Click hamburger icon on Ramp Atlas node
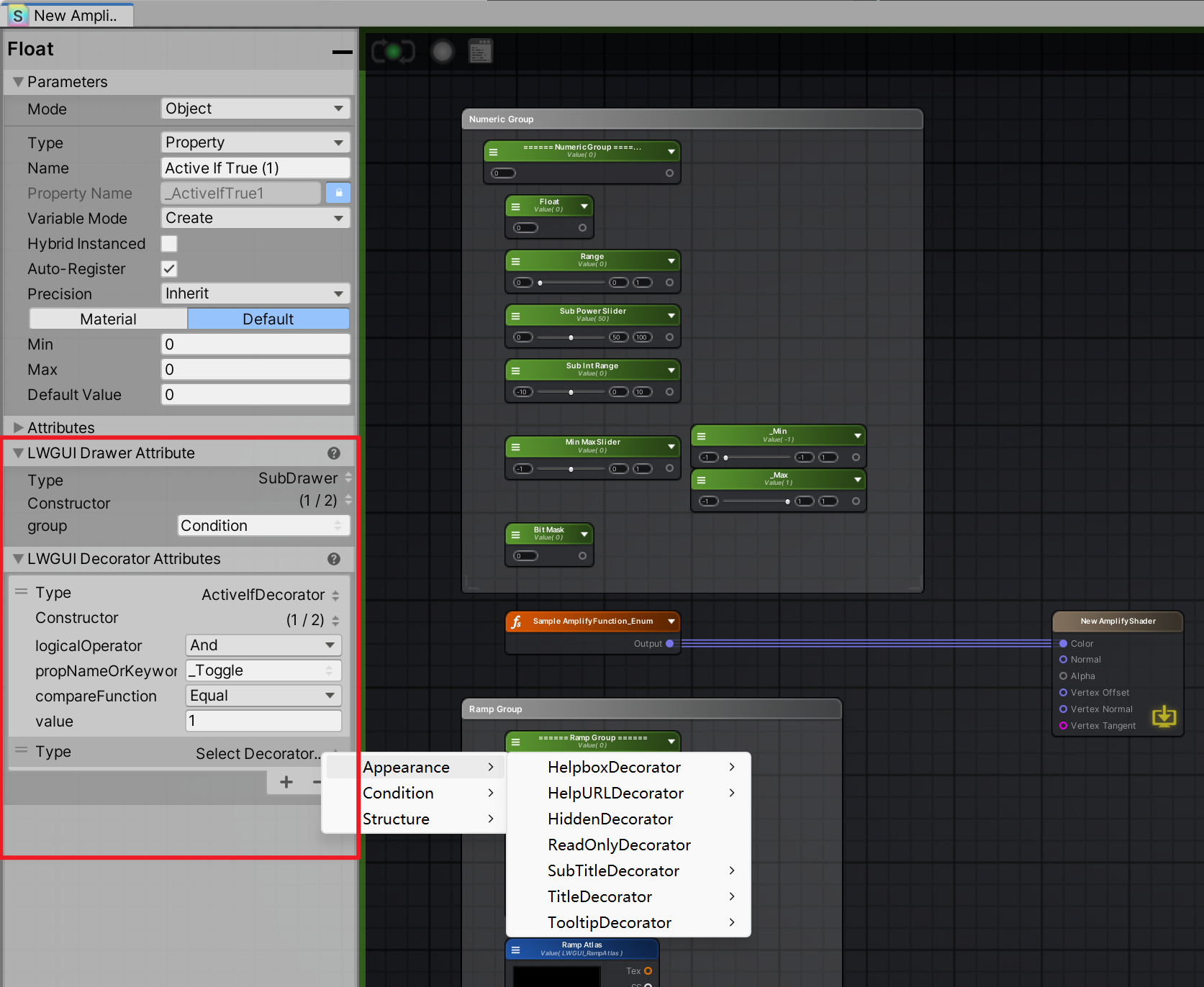The image size is (1204, 987). (x=515, y=950)
